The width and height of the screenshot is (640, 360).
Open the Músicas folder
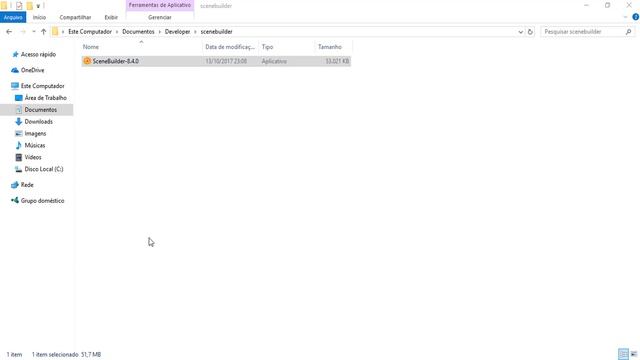[x=35, y=145]
